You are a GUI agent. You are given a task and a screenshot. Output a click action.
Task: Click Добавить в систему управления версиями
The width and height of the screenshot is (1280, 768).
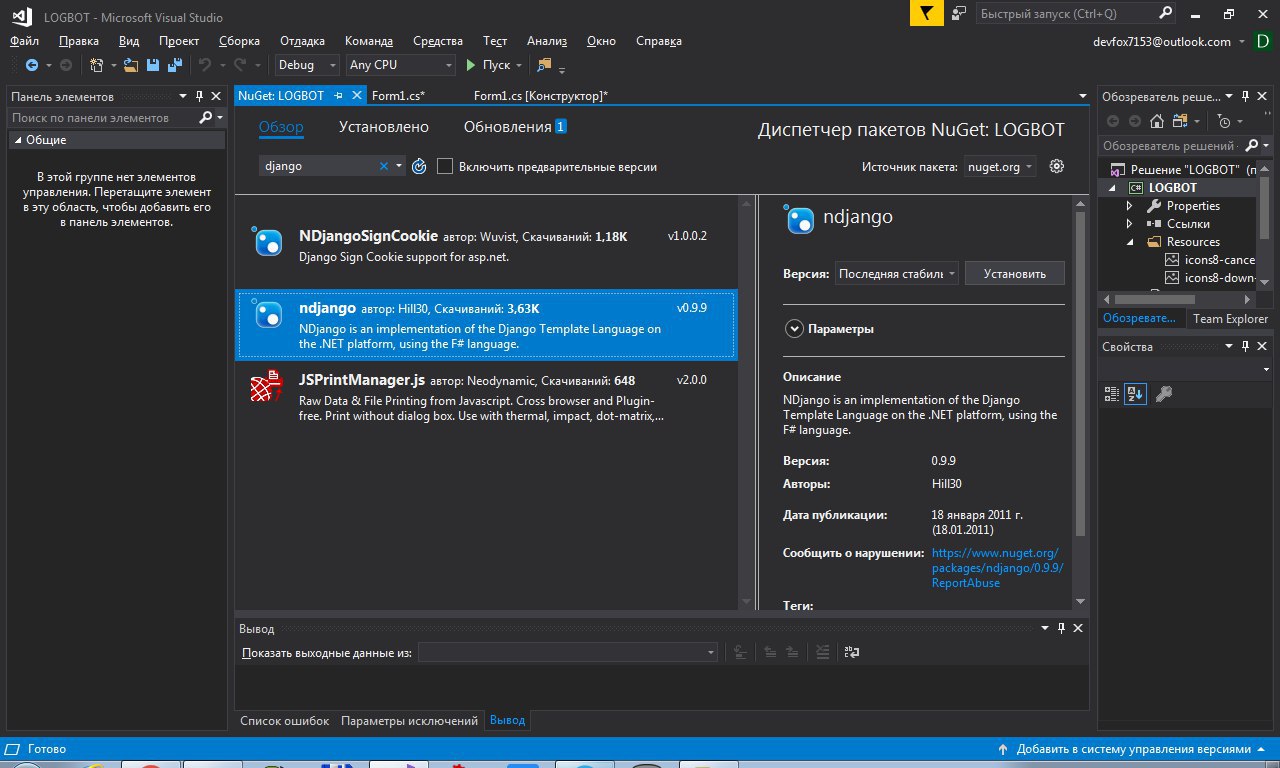tap(1131, 749)
